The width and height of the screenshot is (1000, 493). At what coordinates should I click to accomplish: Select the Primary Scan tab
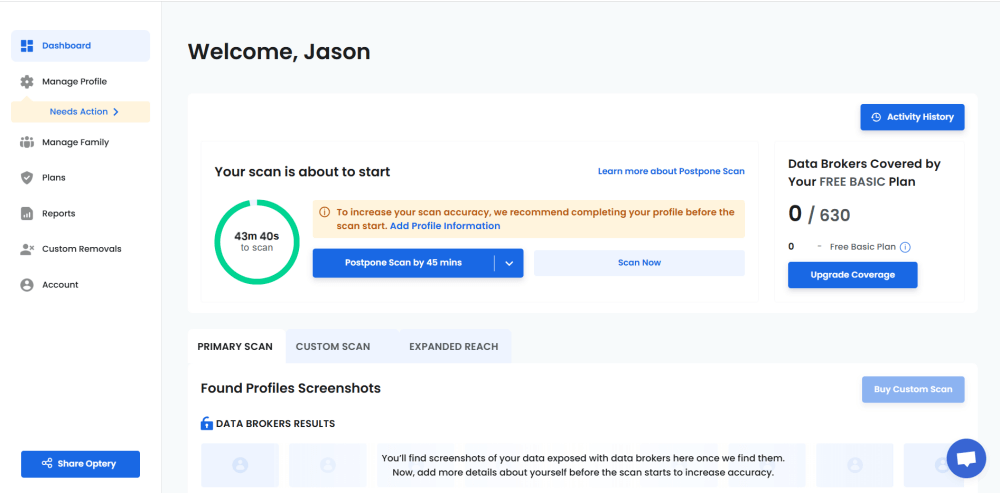[x=235, y=347]
